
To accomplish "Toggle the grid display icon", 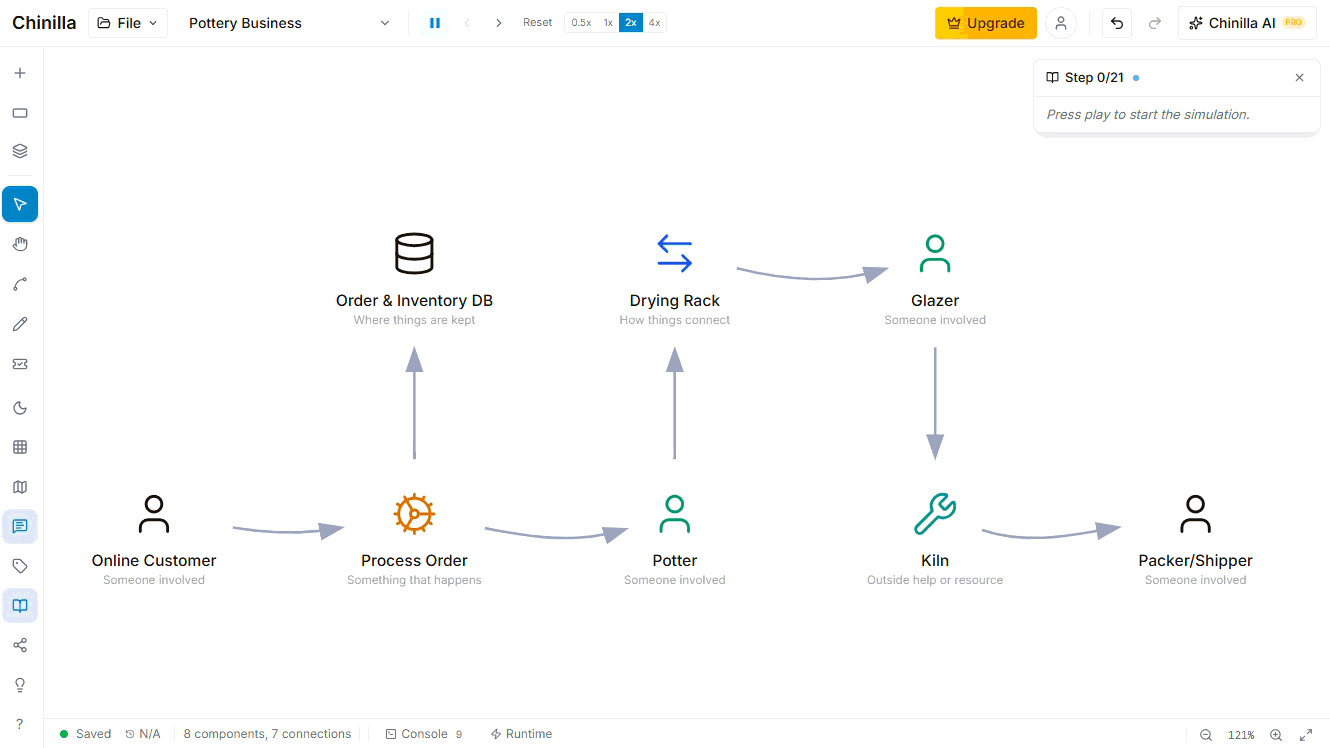I will [x=20, y=447].
